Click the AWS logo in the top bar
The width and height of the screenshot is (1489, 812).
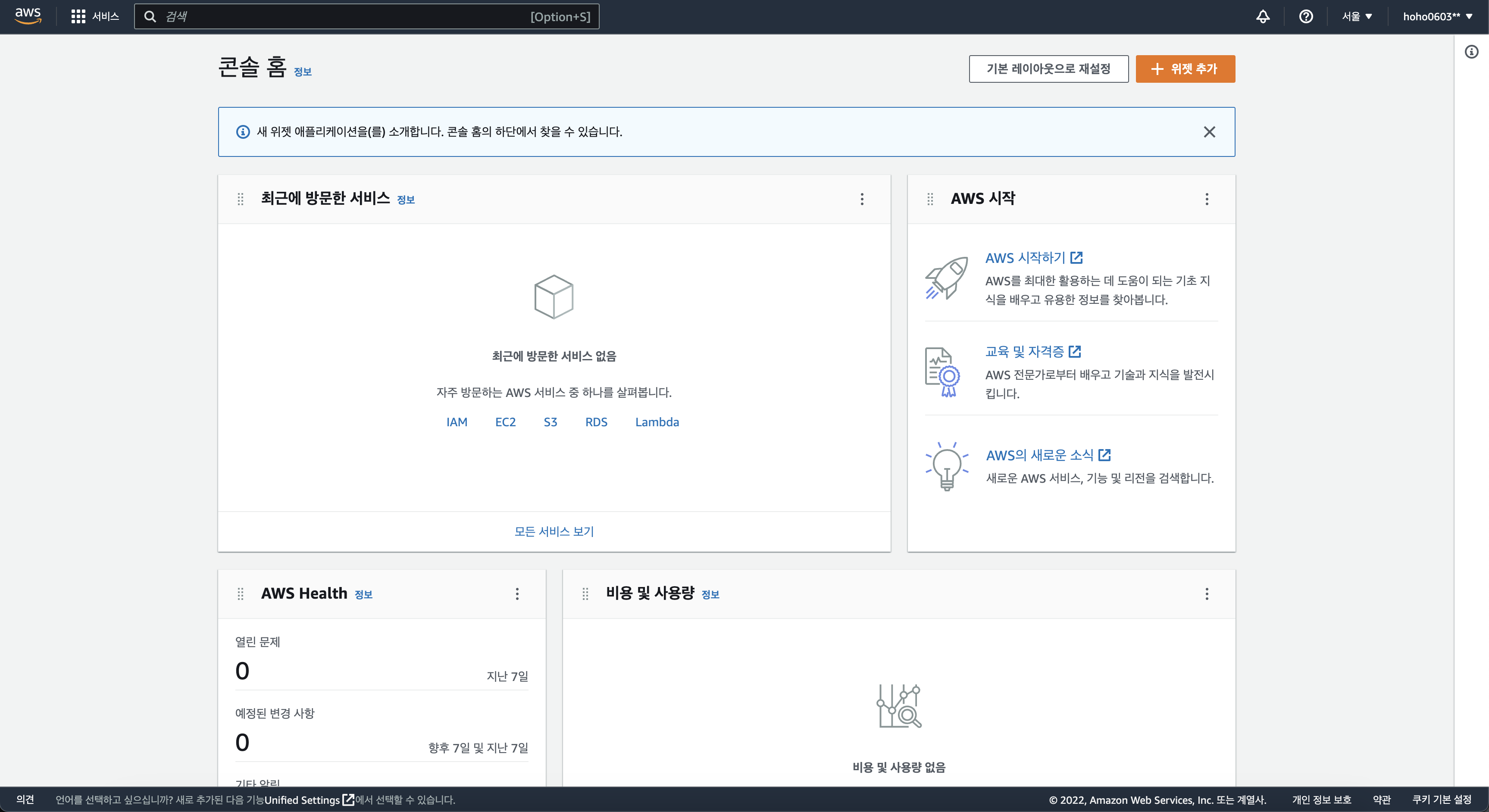point(28,16)
